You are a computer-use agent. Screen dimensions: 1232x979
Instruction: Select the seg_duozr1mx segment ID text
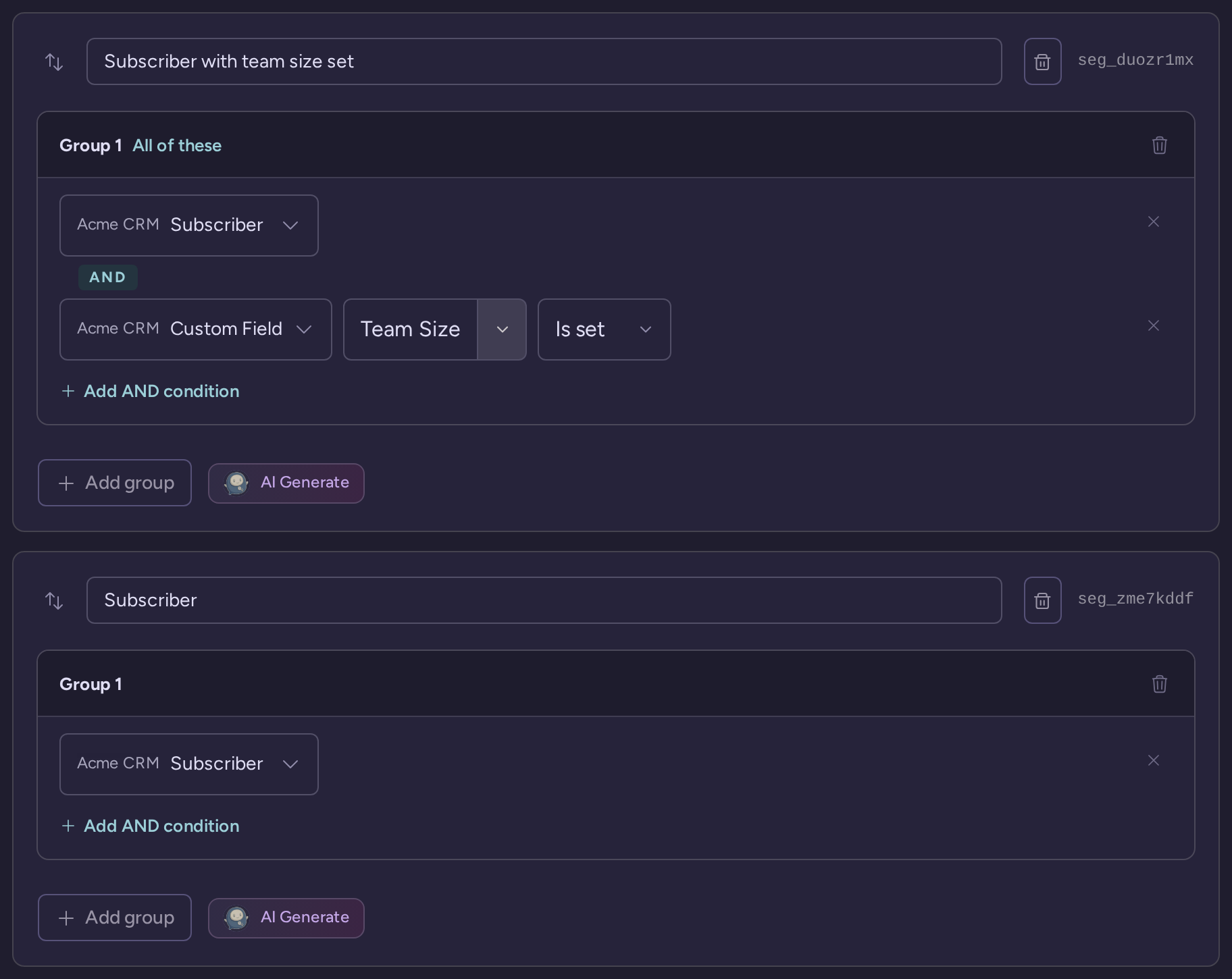point(1135,60)
